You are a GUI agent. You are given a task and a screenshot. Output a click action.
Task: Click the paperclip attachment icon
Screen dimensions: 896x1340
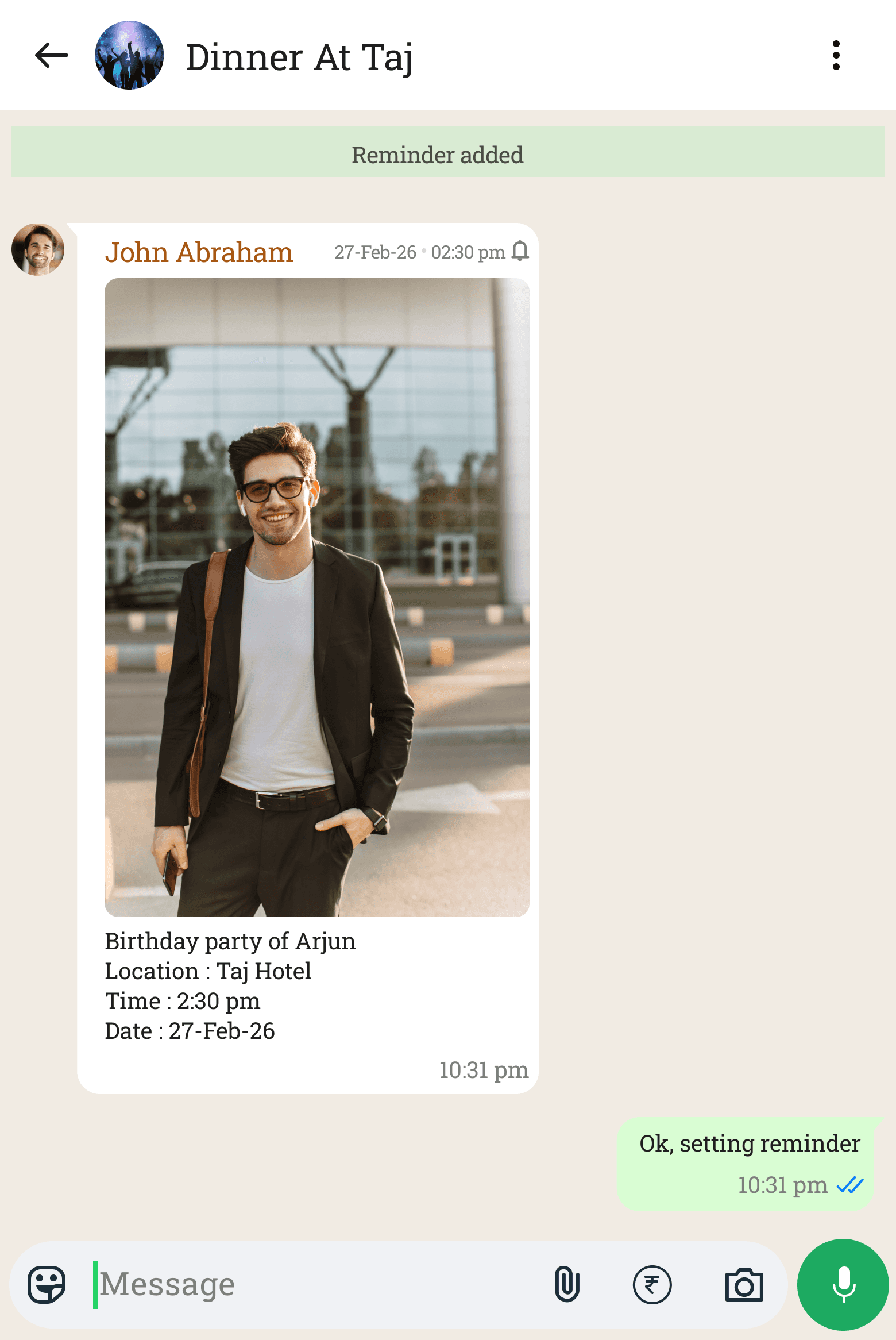pyautogui.click(x=567, y=1284)
